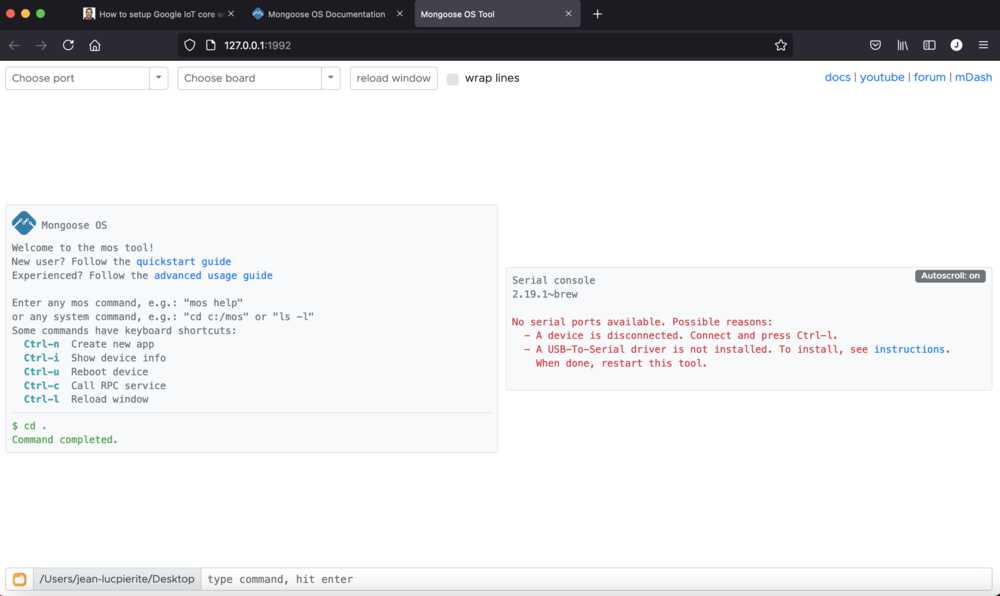Click the Ctrl-i Show device info shortcut
Screen dimensions: 1000x596
point(94,358)
